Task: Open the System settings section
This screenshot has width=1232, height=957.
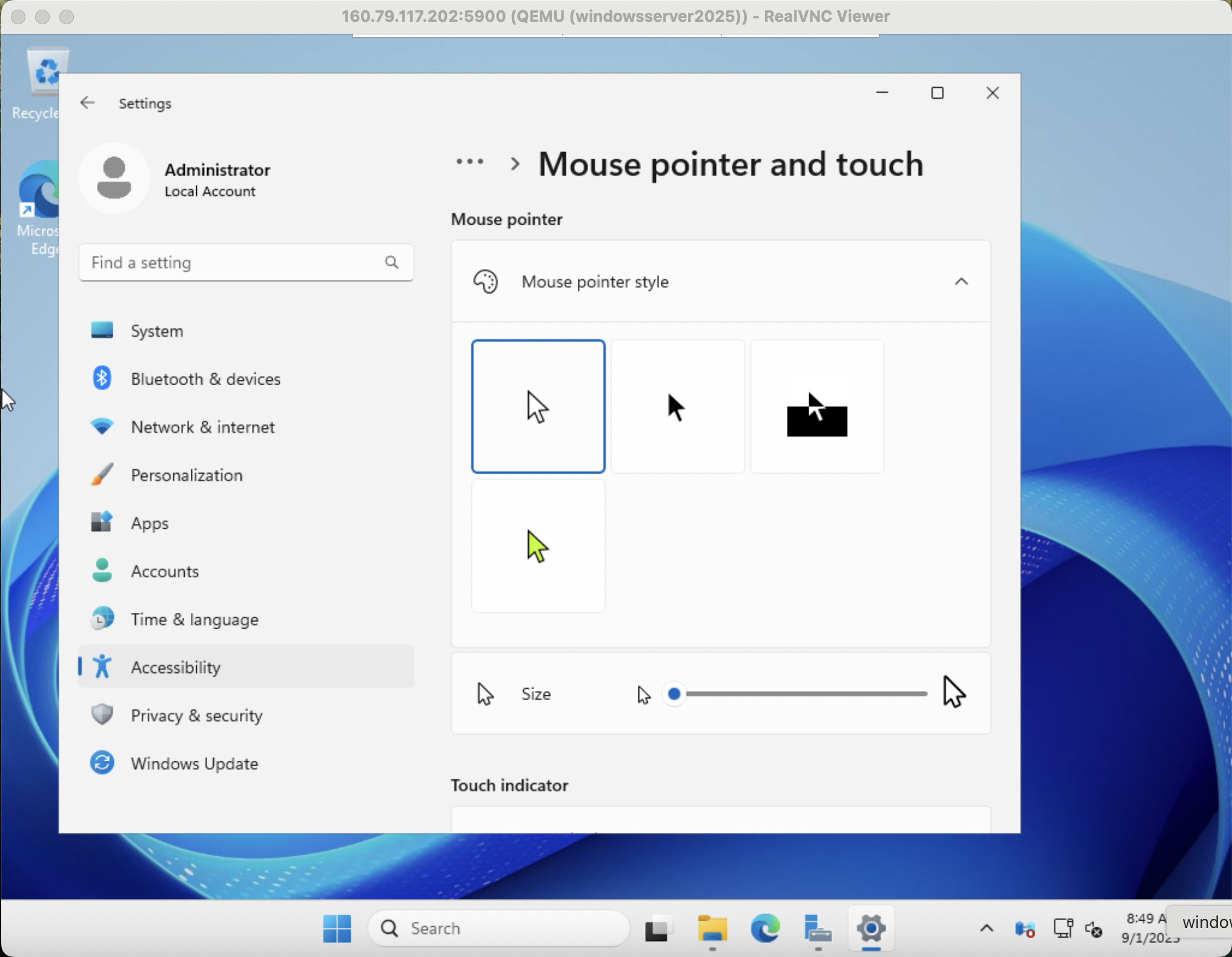Action: pos(157,331)
